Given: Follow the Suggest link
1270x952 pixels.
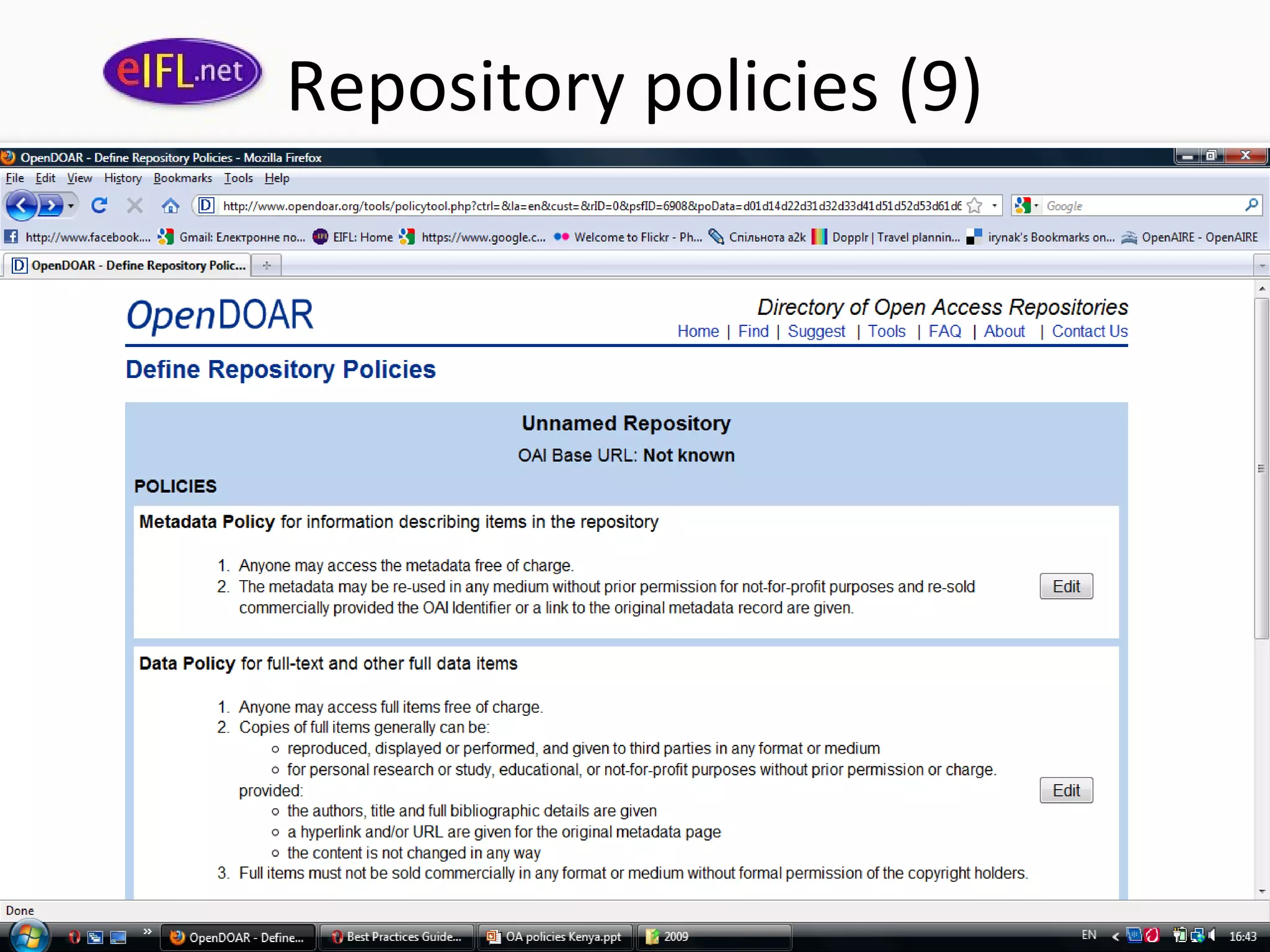Looking at the screenshot, I should tap(816, 332).
